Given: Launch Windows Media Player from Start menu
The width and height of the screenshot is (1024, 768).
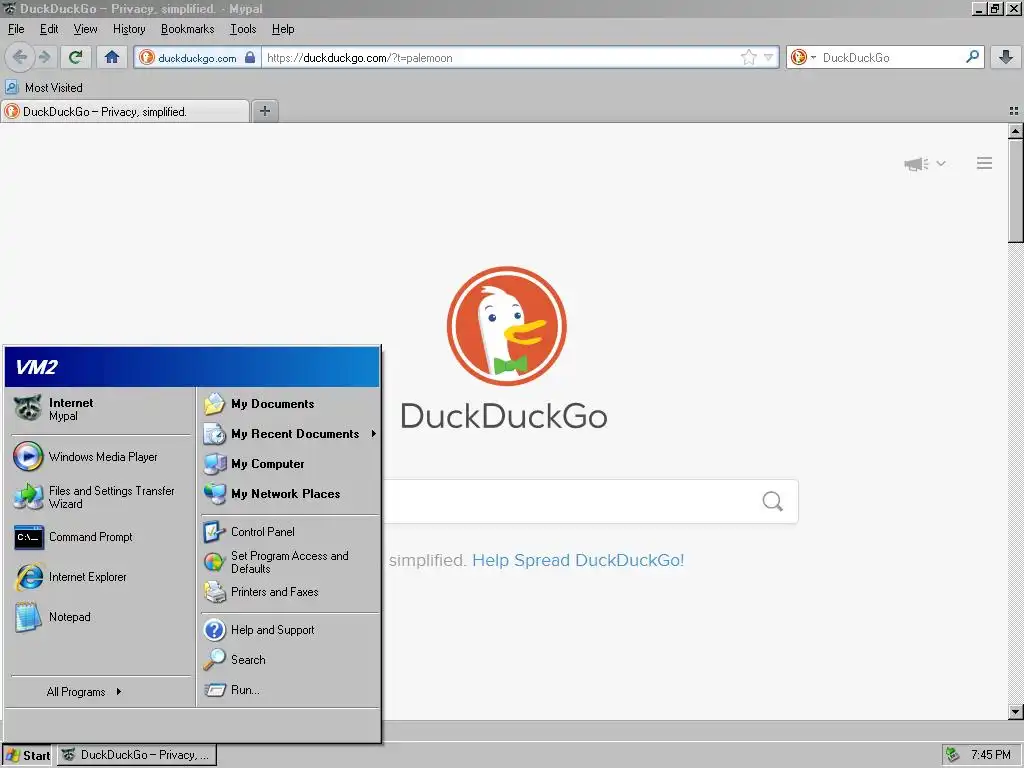Looking at the screenshot, I should pyautogui.click(x=100, y=456).
